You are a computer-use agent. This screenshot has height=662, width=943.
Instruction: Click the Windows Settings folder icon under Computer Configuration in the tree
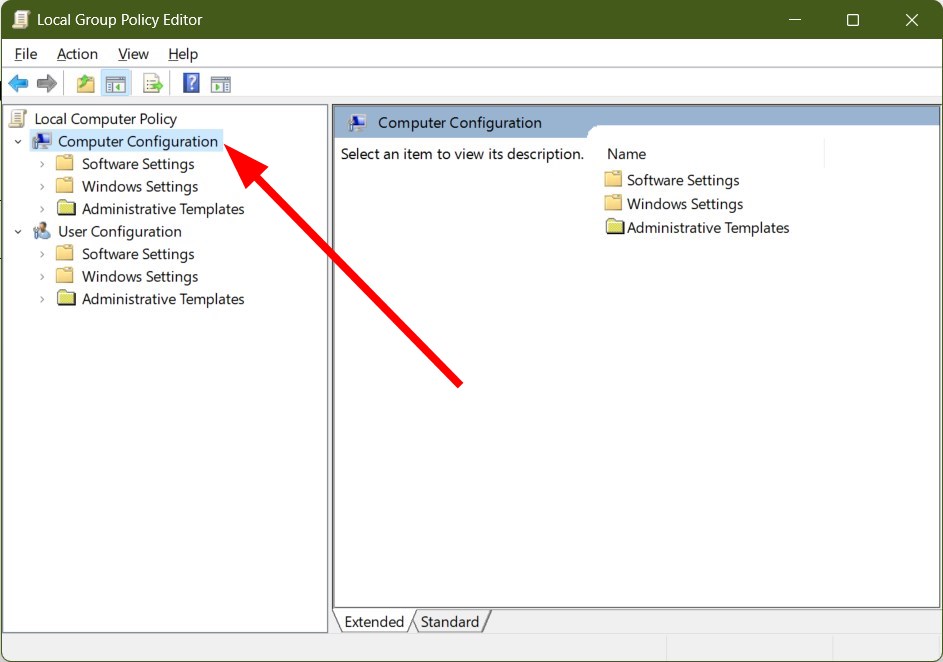point(64,186)
